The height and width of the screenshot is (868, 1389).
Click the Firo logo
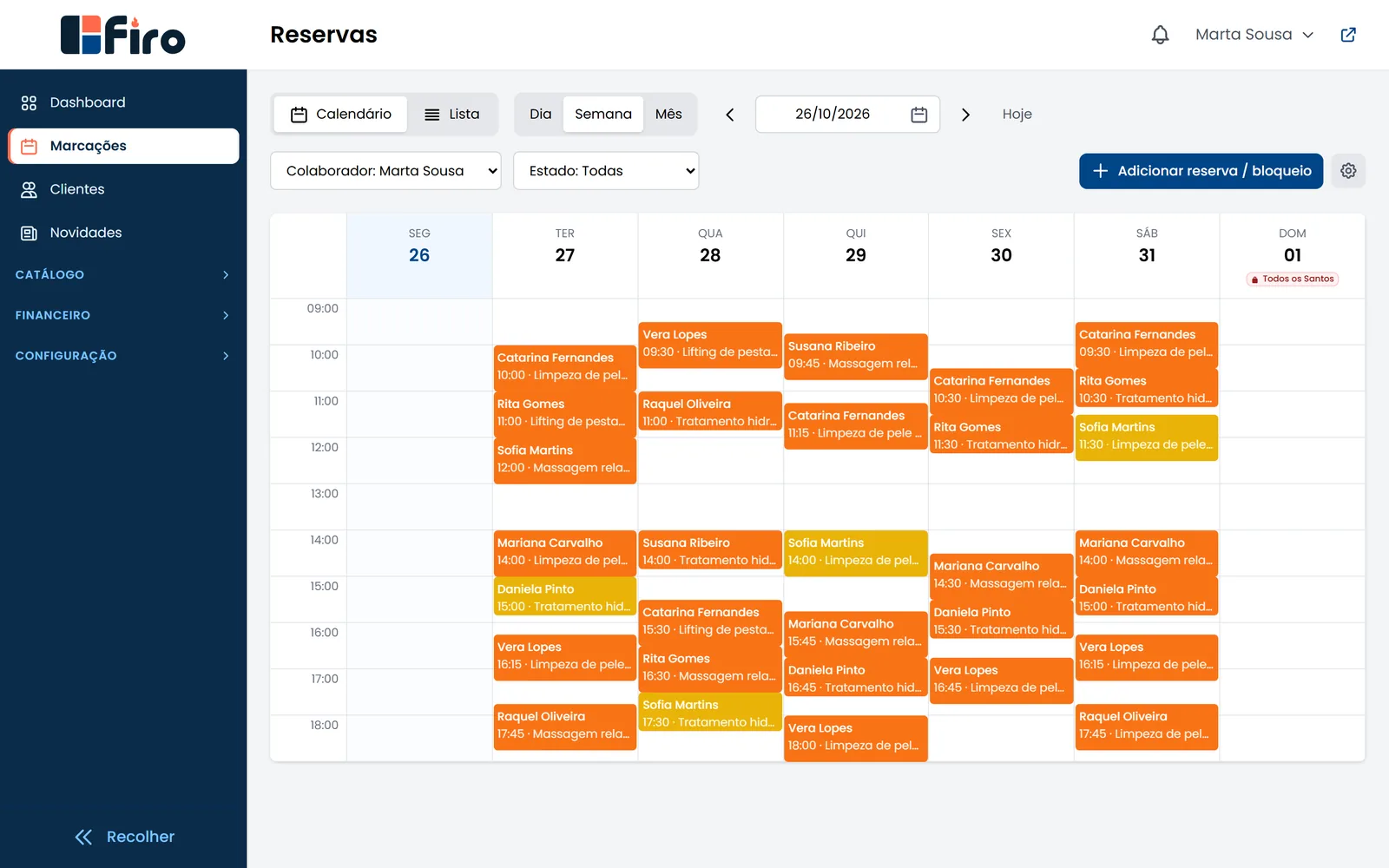pos(123,35)
